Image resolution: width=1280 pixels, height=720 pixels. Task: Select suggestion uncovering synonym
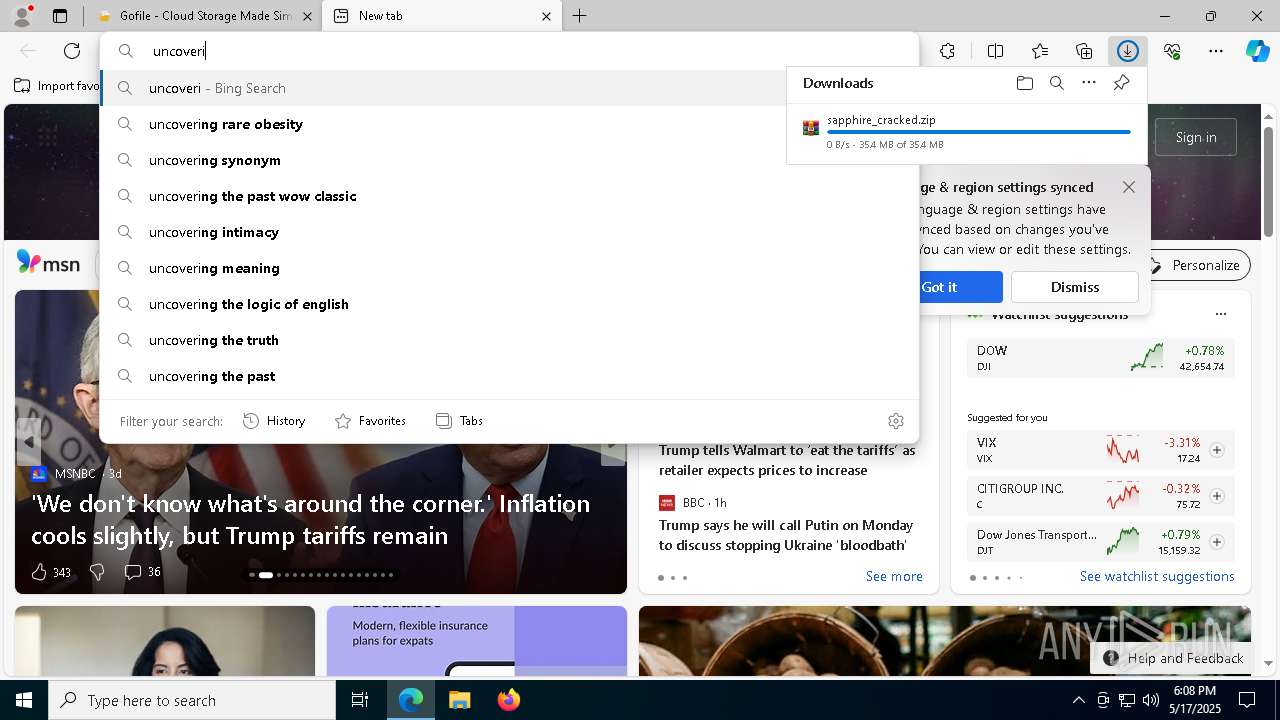[509, 160]
